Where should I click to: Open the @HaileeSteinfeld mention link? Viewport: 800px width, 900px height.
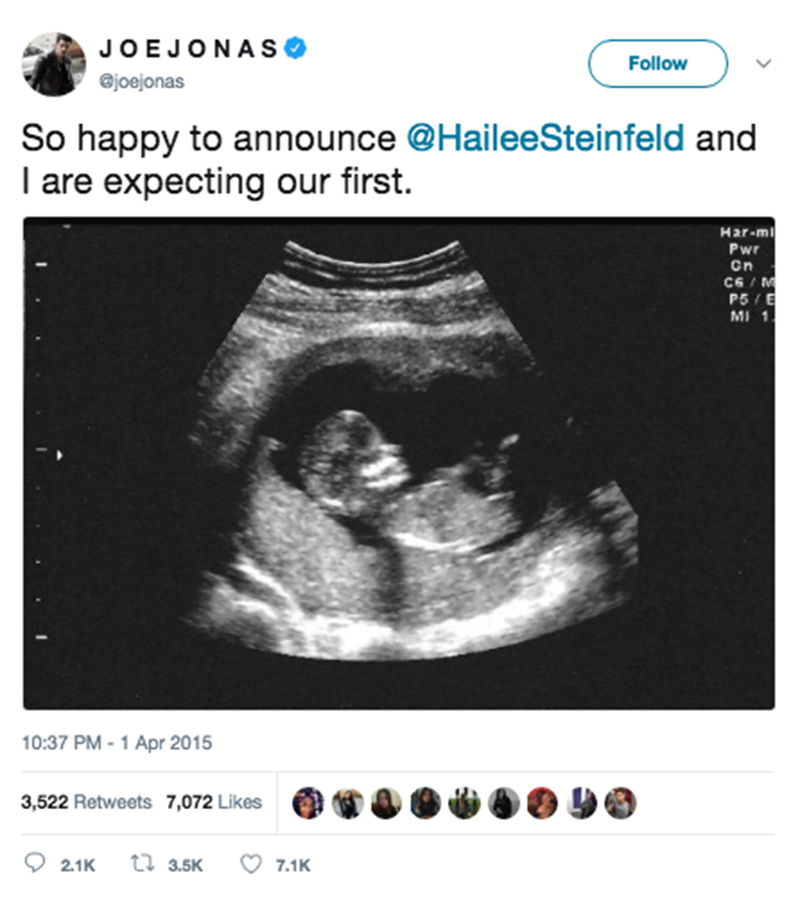[x=545, y=139]
